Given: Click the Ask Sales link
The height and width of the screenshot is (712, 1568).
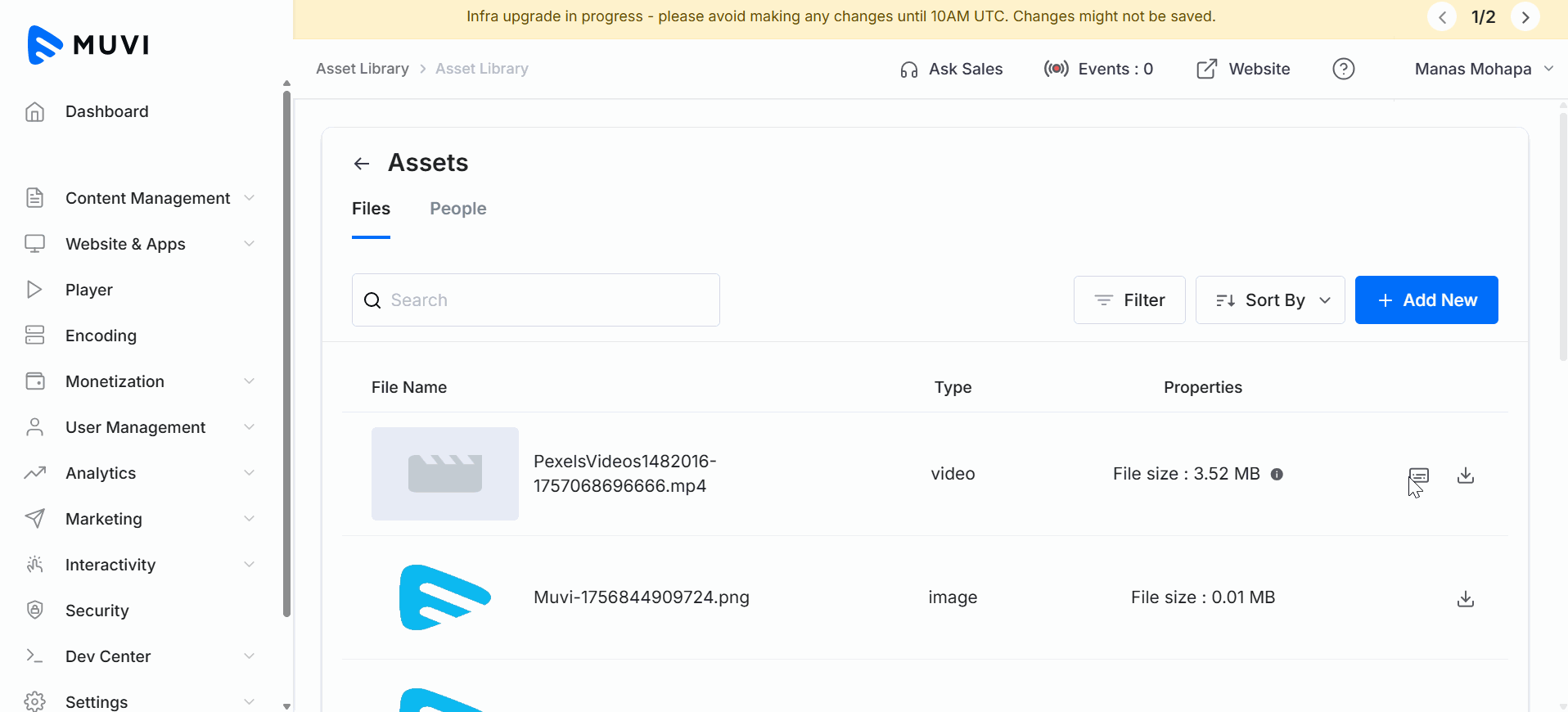Looking at the screenshot, I should 951,69.
